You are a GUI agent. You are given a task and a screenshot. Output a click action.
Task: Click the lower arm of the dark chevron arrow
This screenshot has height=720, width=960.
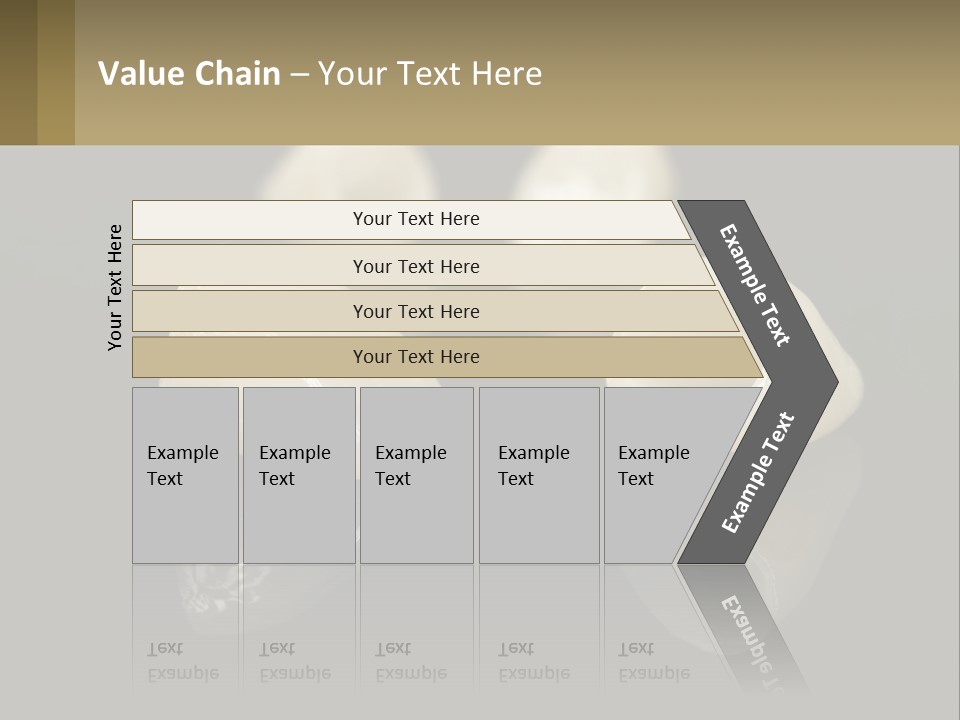(x=757, y=472)
